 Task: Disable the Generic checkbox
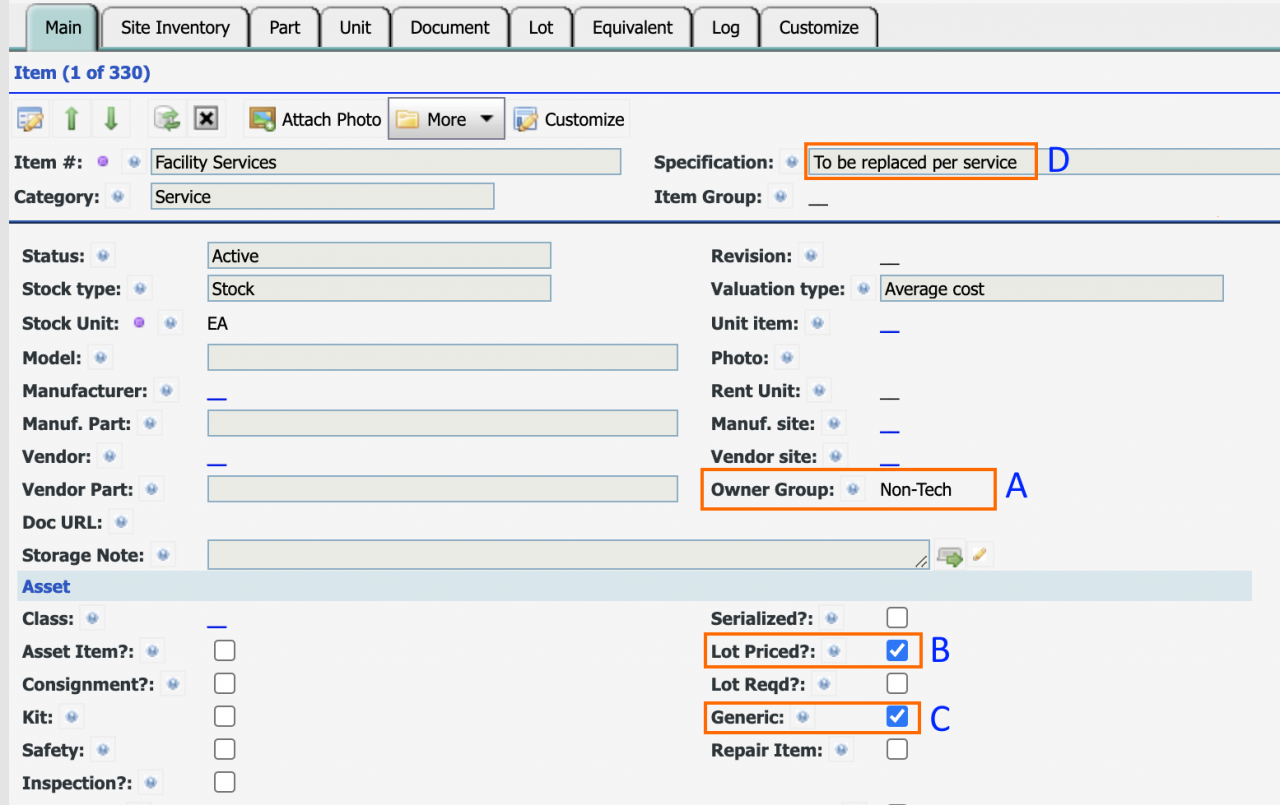(x=897, y=716)
